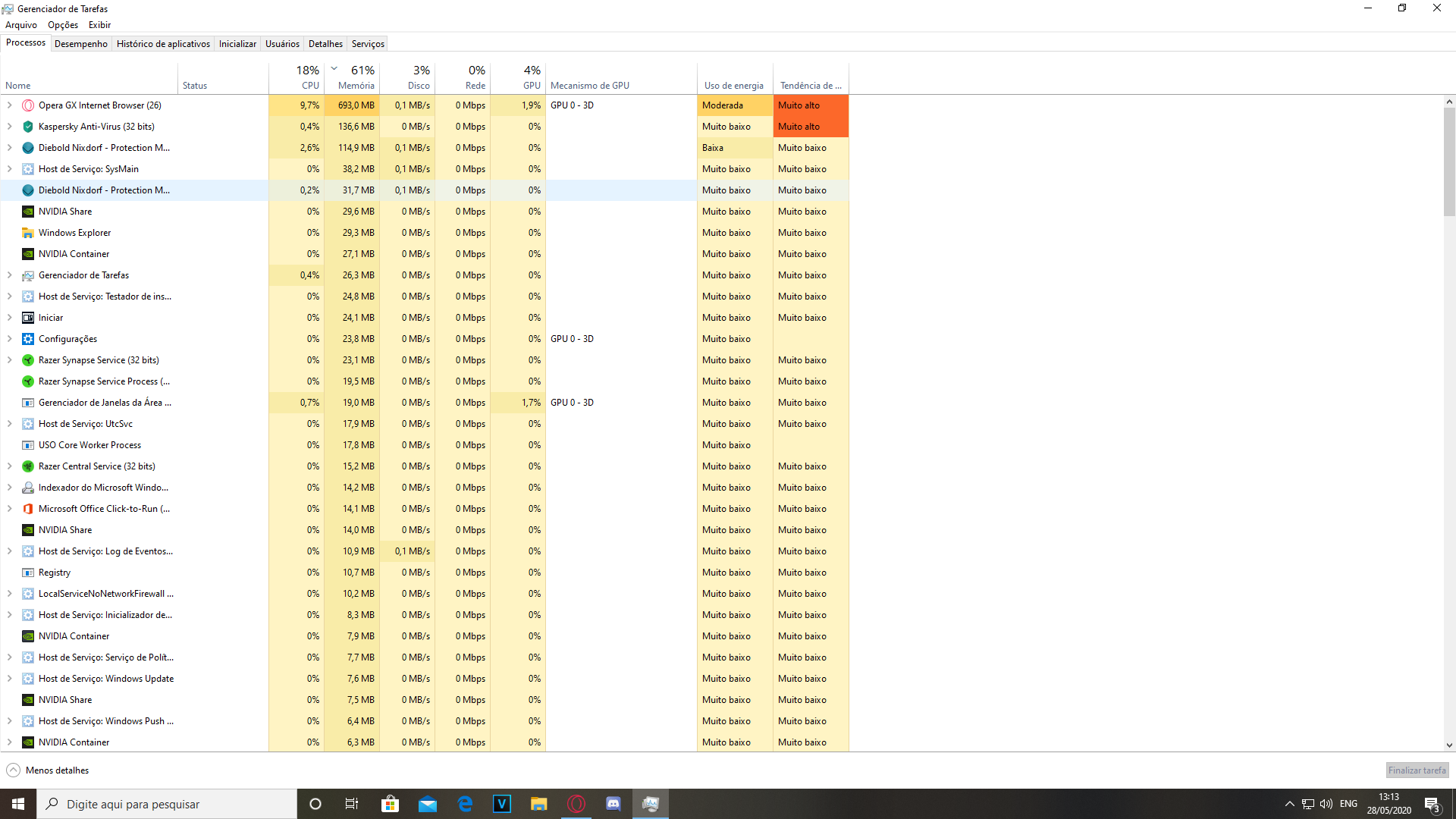This screenshot has height=819, width=1456.
Task: Click the Razer Central Service icon
Action: tap(28, 466)
